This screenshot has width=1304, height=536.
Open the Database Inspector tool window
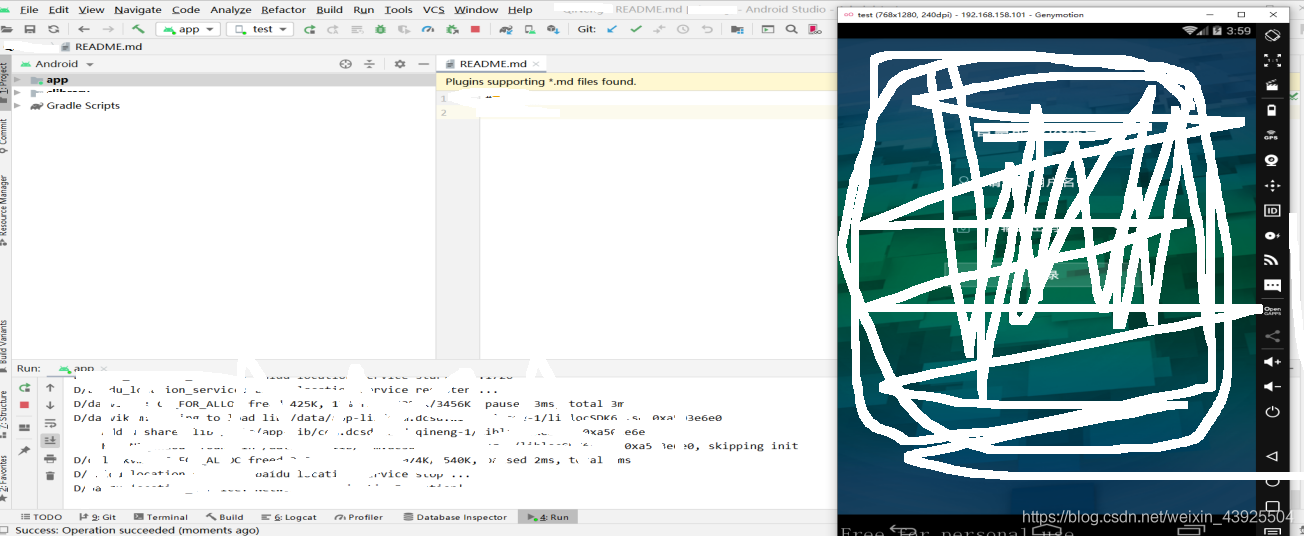coord(454,517)
